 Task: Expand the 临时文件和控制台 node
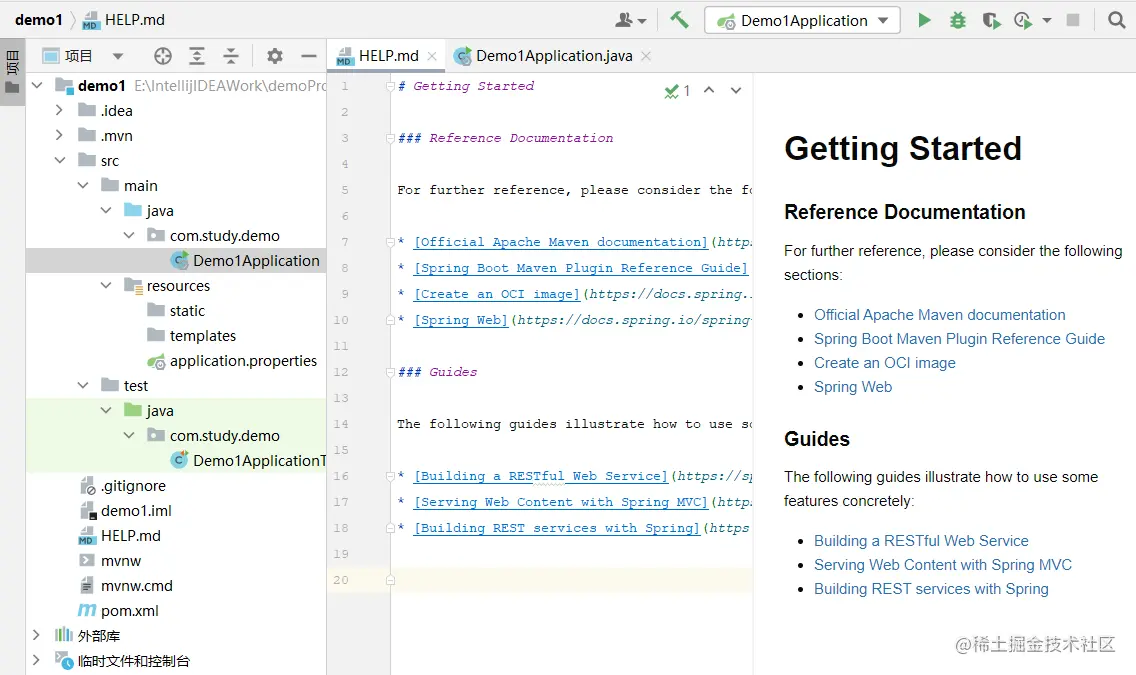click(36, 661)
